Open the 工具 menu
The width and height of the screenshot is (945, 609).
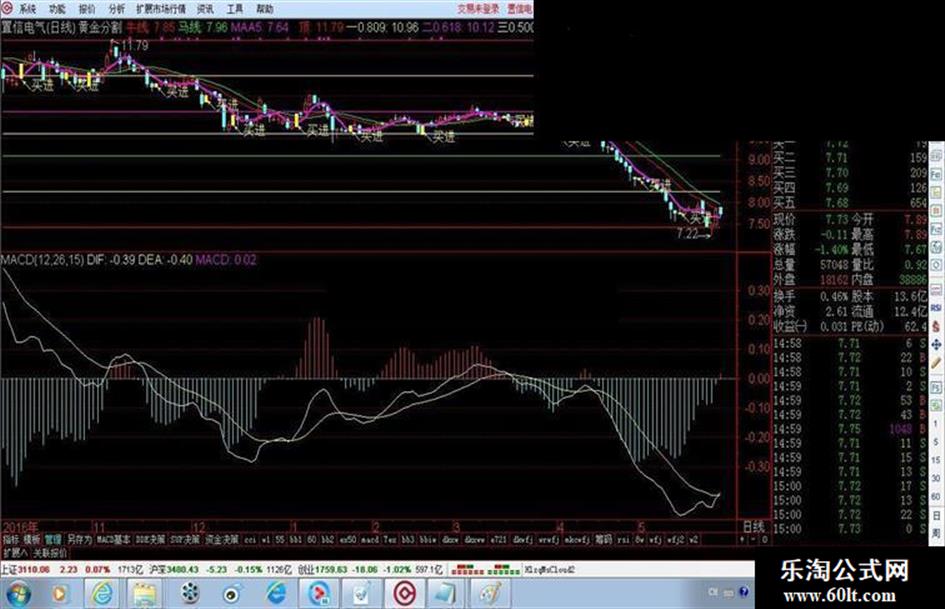click(x=235, y=9)
